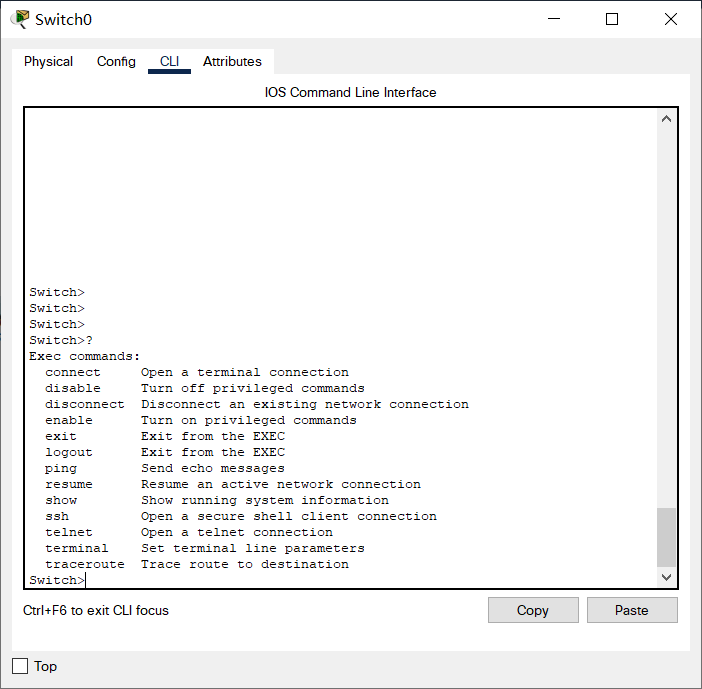The width and height of the screenshot is (702, 689).
Task: Click 'Show running system information' description
Action: (265, 501)
